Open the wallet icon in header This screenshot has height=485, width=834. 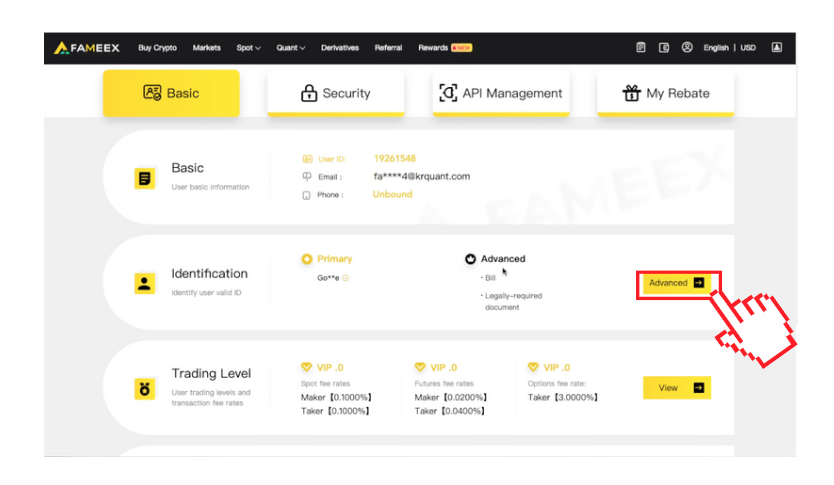tap(664, 47)
